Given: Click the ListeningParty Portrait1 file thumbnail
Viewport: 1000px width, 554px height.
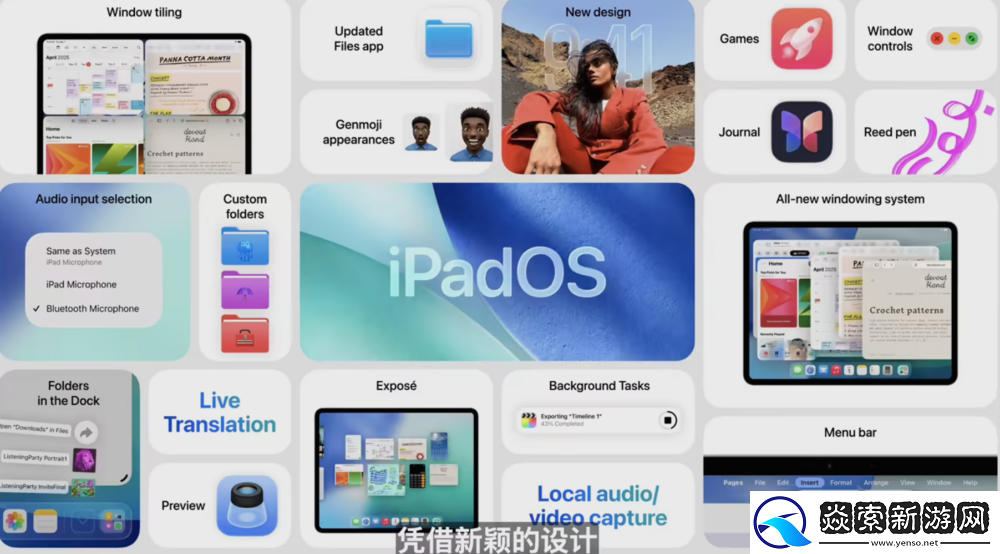Looking at the screenshot, I should click(x=84, y=460).
